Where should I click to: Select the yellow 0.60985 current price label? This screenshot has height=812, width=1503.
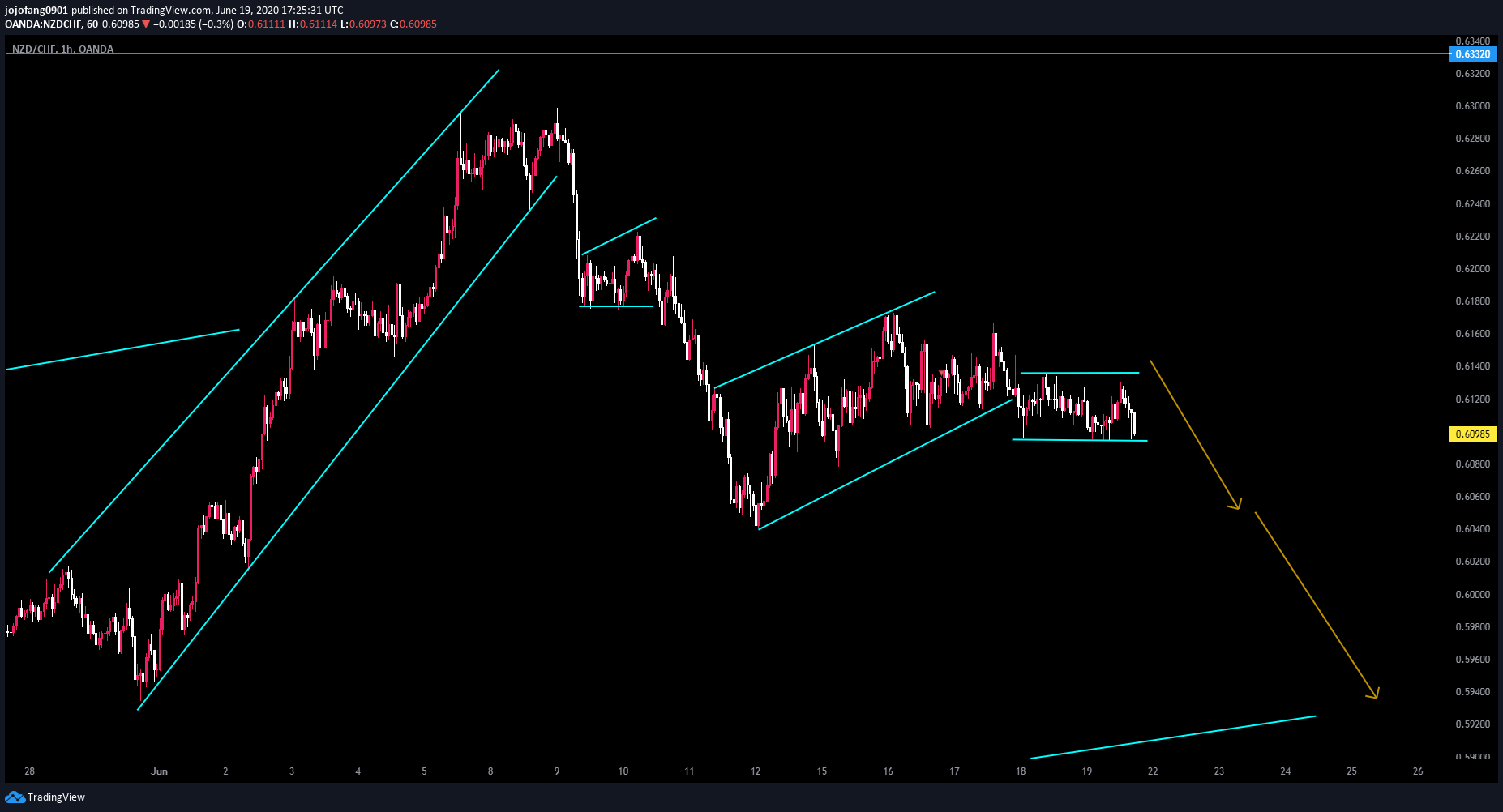click(x=1472, y=434)
